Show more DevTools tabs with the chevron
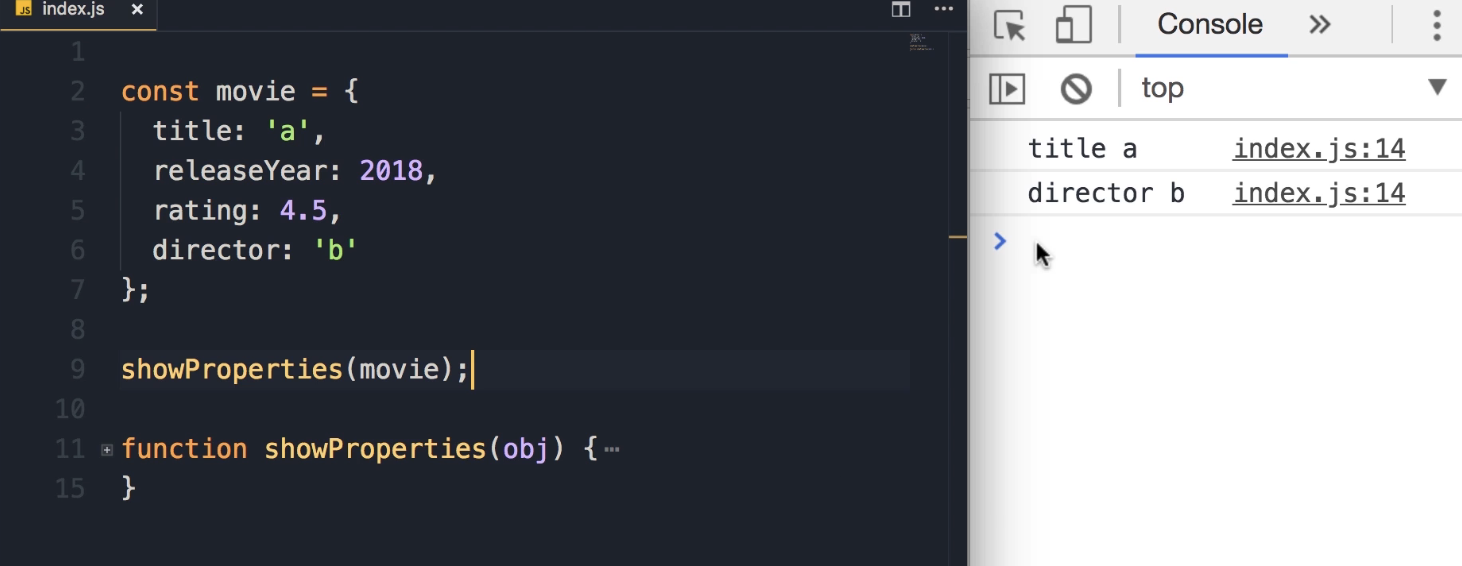 coord(1320,25)
